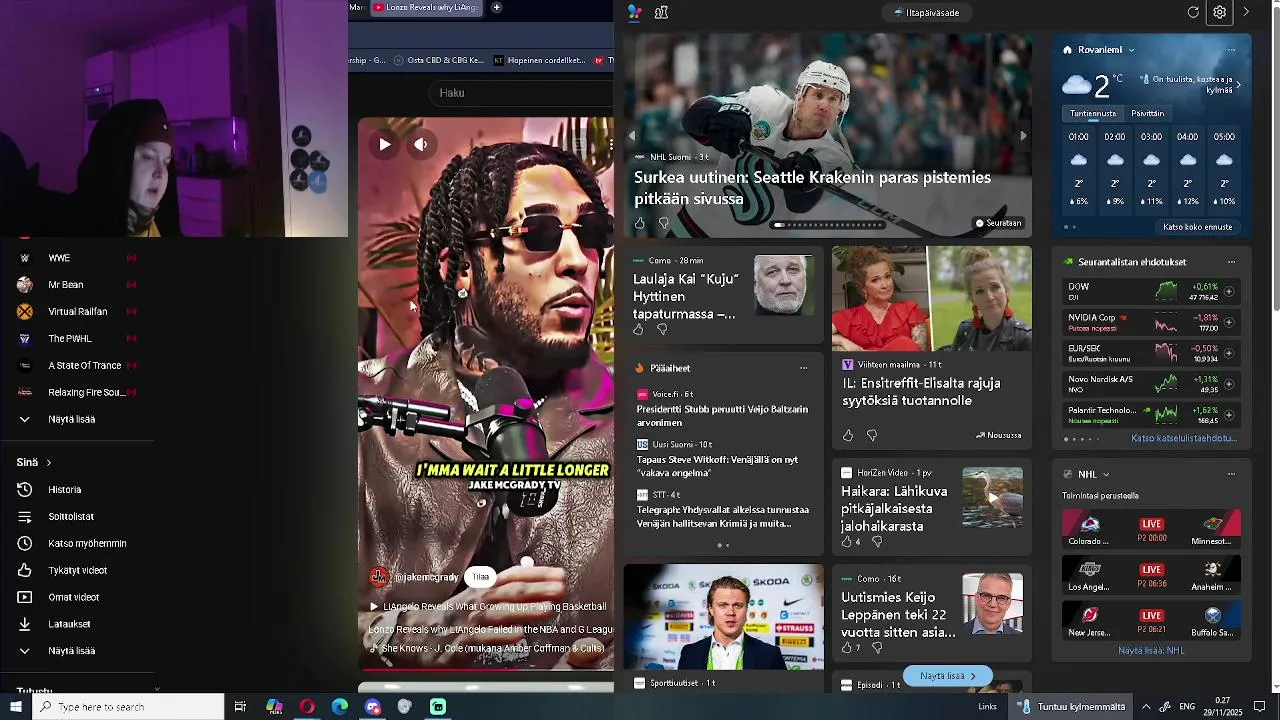Refresh the widgets feed
The height and width of the screenshot is (720, 1280).
pyautogui.click(x=1193, y=12)
